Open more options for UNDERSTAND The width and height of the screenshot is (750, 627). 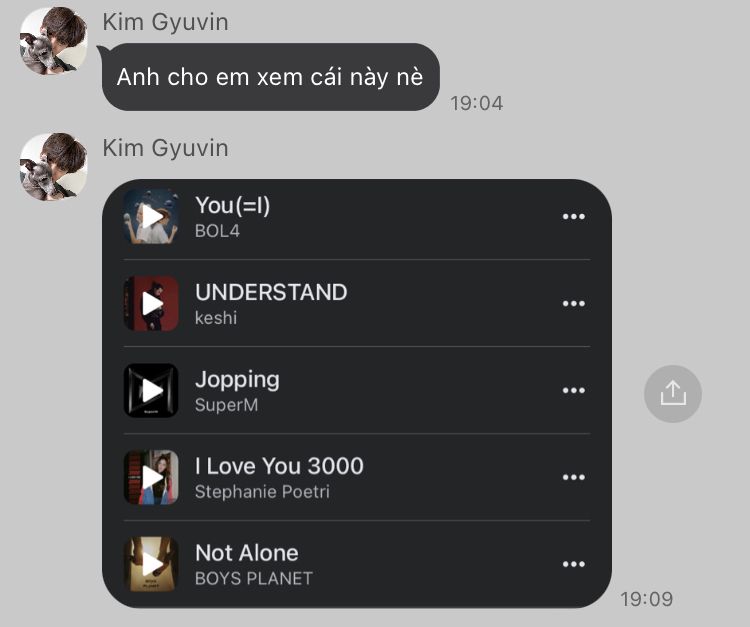pos(574,303)
